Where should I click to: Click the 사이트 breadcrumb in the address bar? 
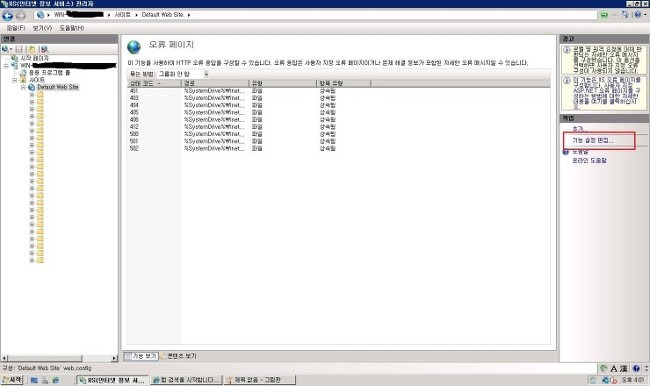(123, 15)
